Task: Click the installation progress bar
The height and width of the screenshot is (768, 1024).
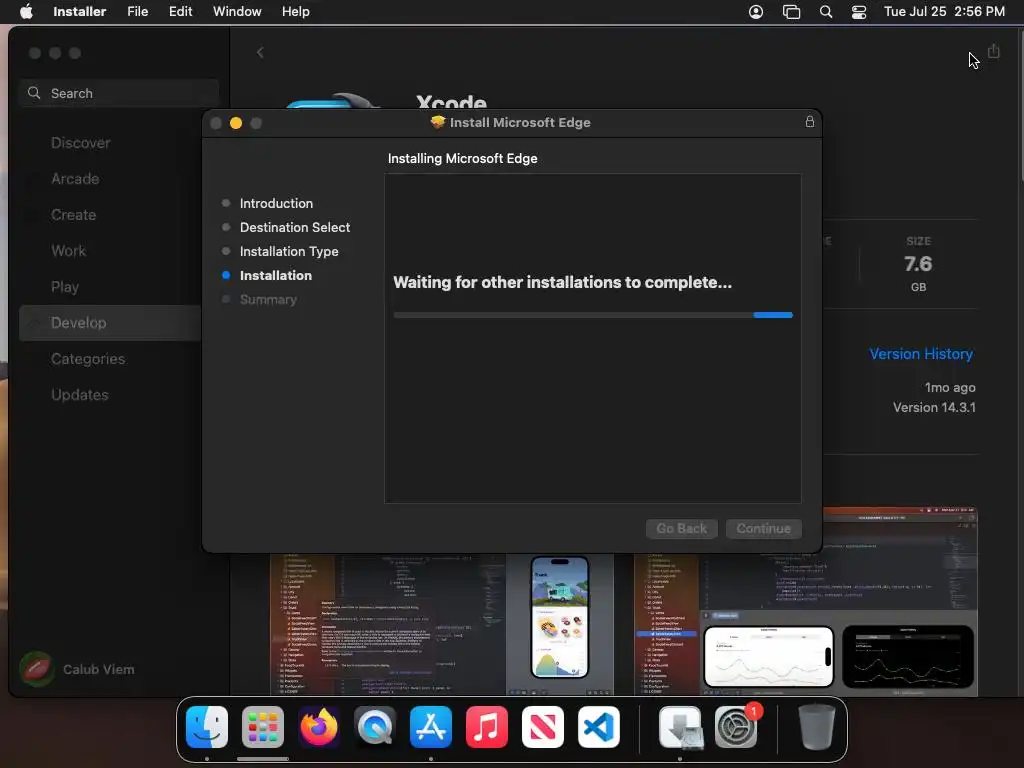Action: tap(593, 315)
